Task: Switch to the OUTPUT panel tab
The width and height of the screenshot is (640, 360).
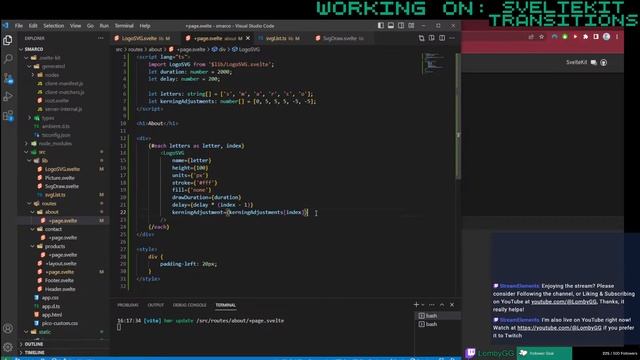Action: [156, 305]
